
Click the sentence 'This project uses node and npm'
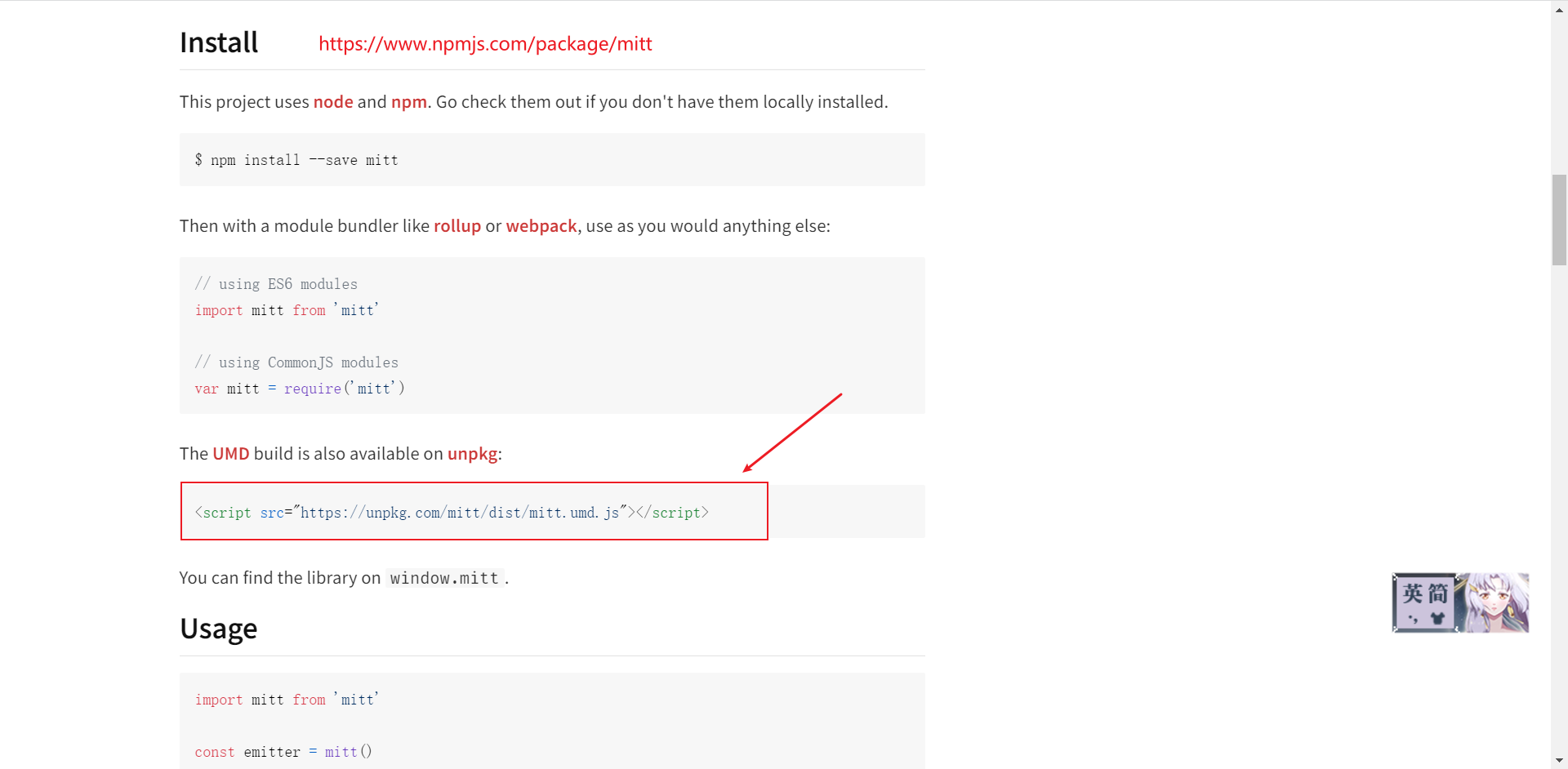click(304, 102)
